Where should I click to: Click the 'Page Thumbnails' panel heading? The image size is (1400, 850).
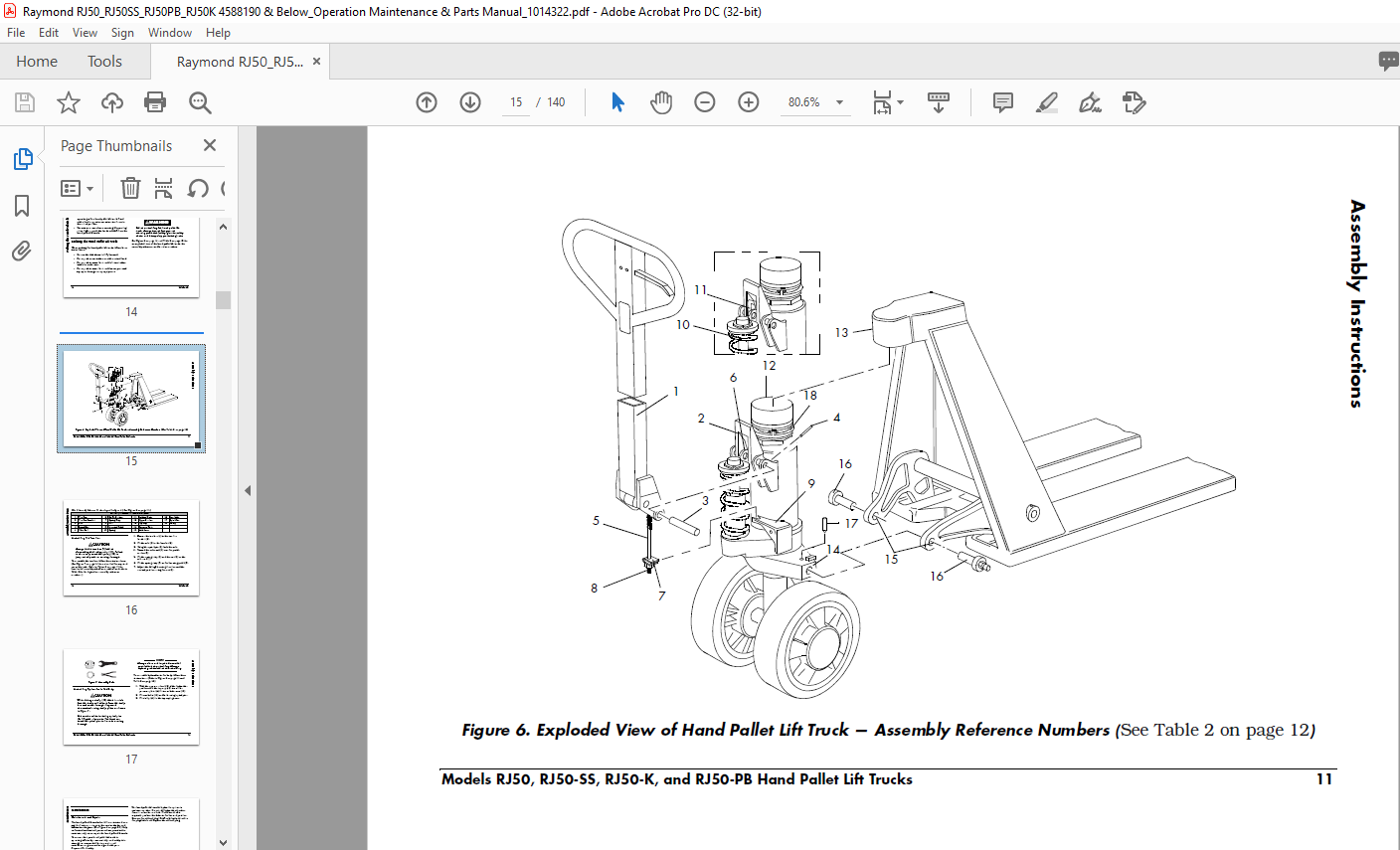point(116,145)
